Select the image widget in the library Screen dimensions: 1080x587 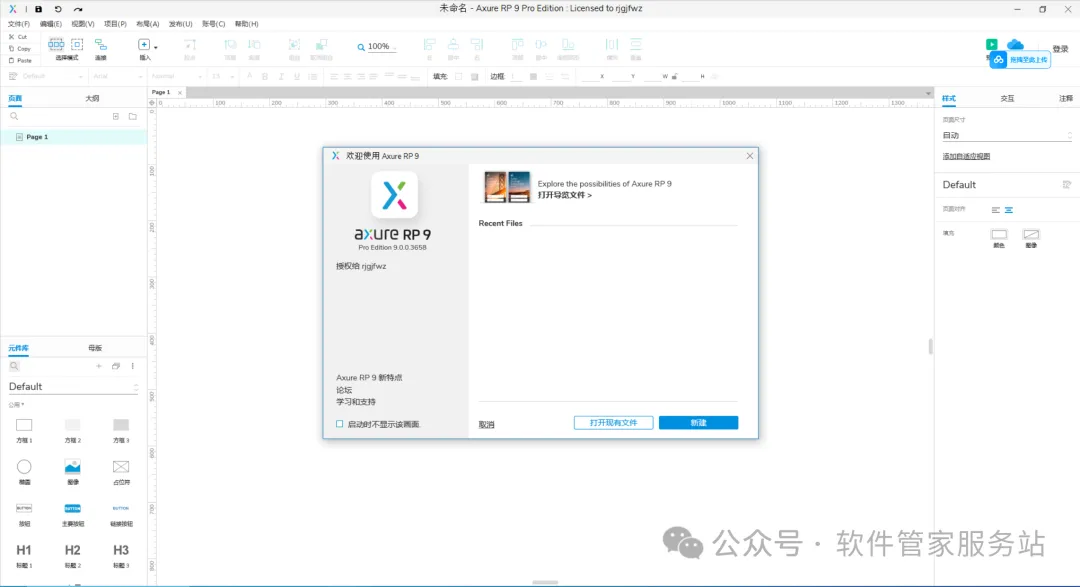(x=72, y=472)
